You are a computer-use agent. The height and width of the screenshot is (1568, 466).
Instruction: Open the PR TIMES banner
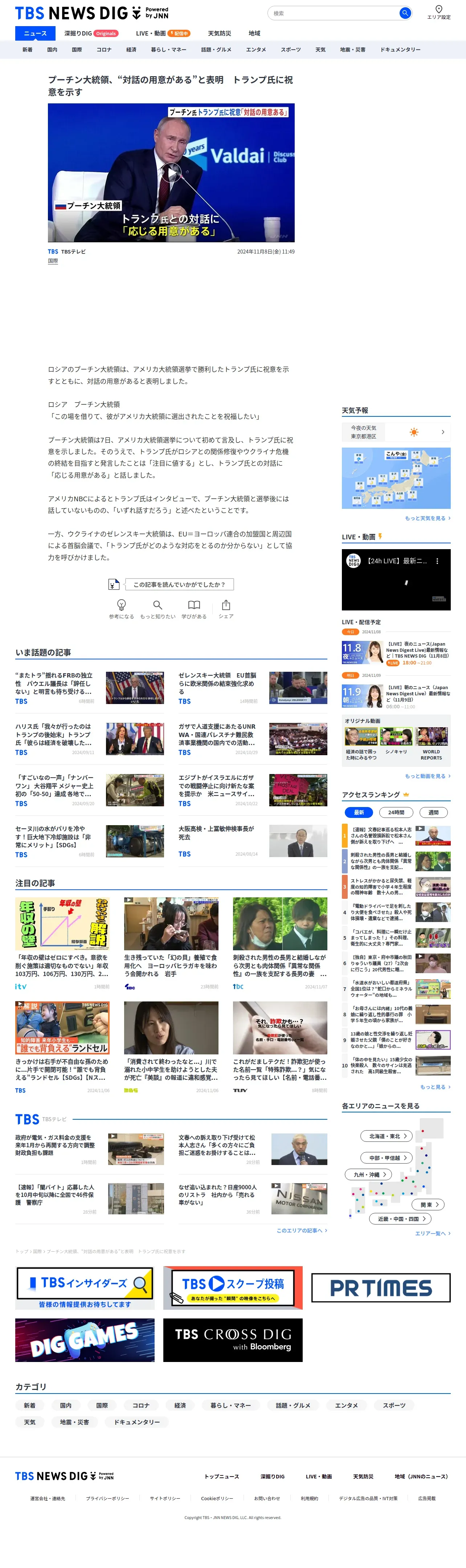point(381,1287)
